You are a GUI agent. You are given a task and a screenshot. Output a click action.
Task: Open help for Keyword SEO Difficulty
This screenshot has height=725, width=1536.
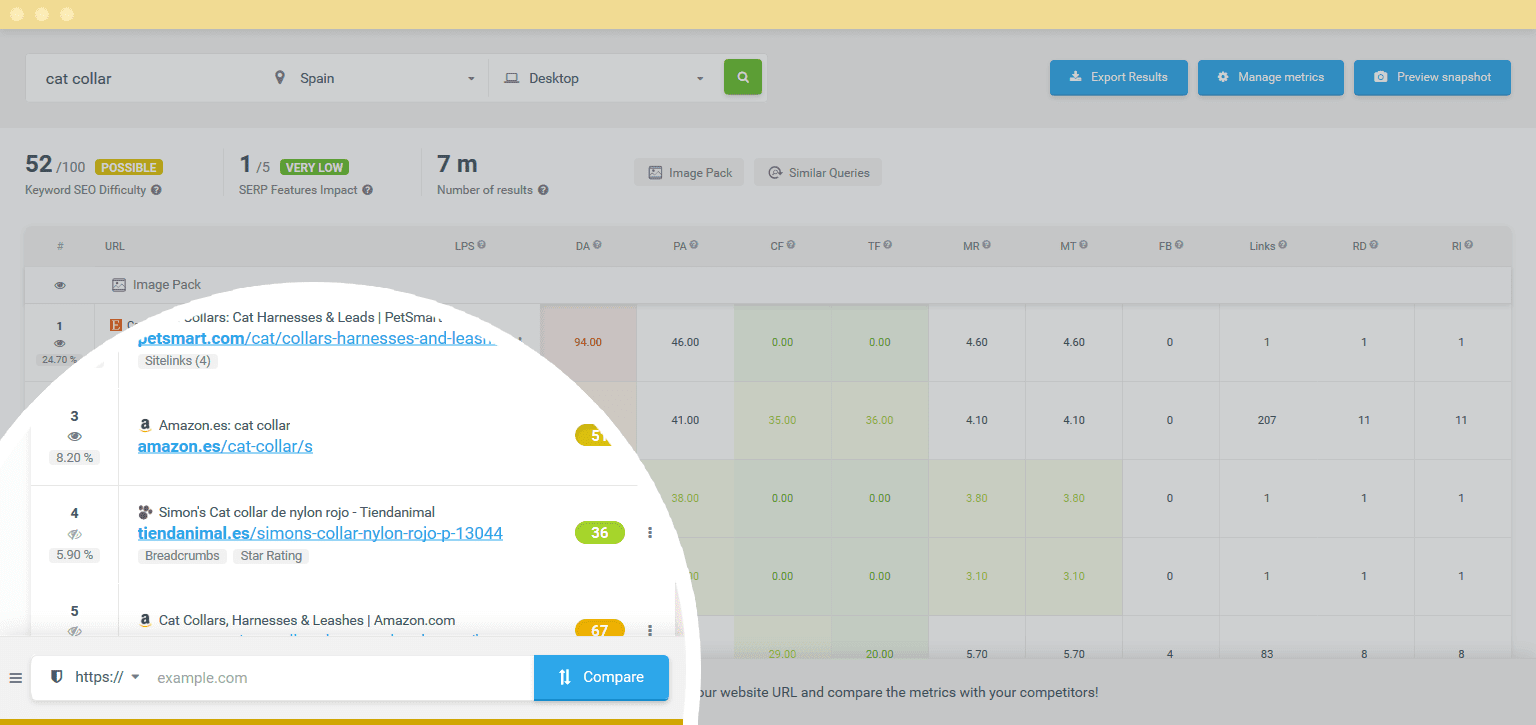coord(156,190)
